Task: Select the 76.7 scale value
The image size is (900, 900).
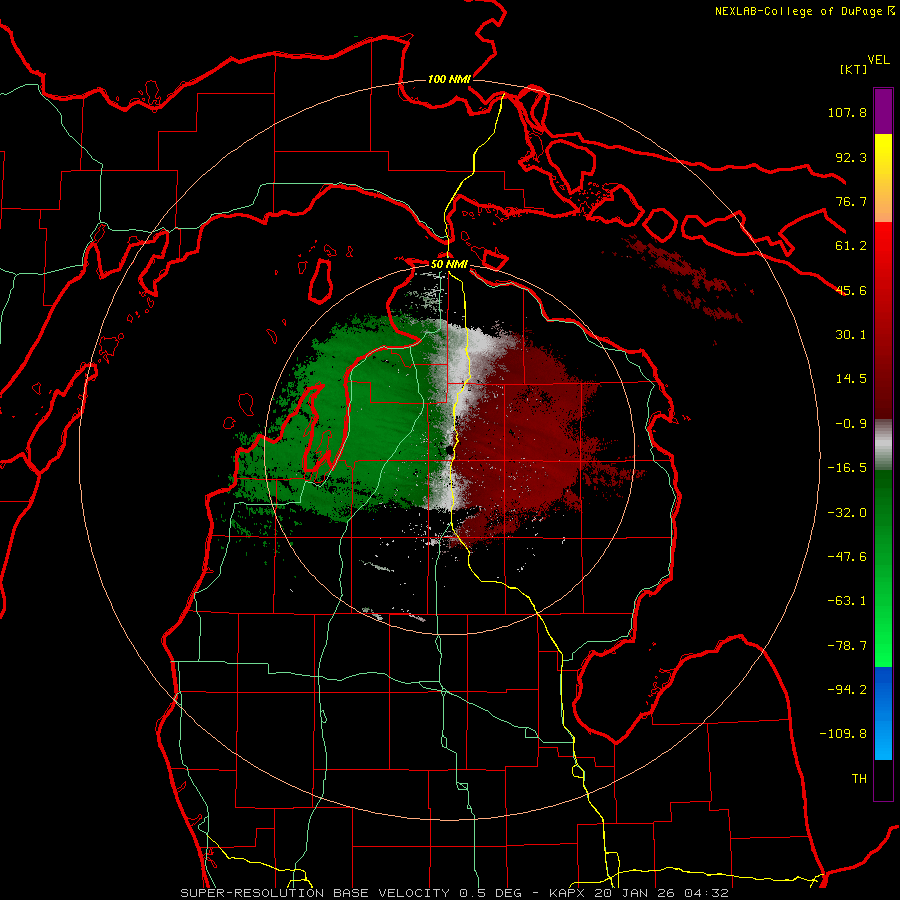Action: coord(851,201)
